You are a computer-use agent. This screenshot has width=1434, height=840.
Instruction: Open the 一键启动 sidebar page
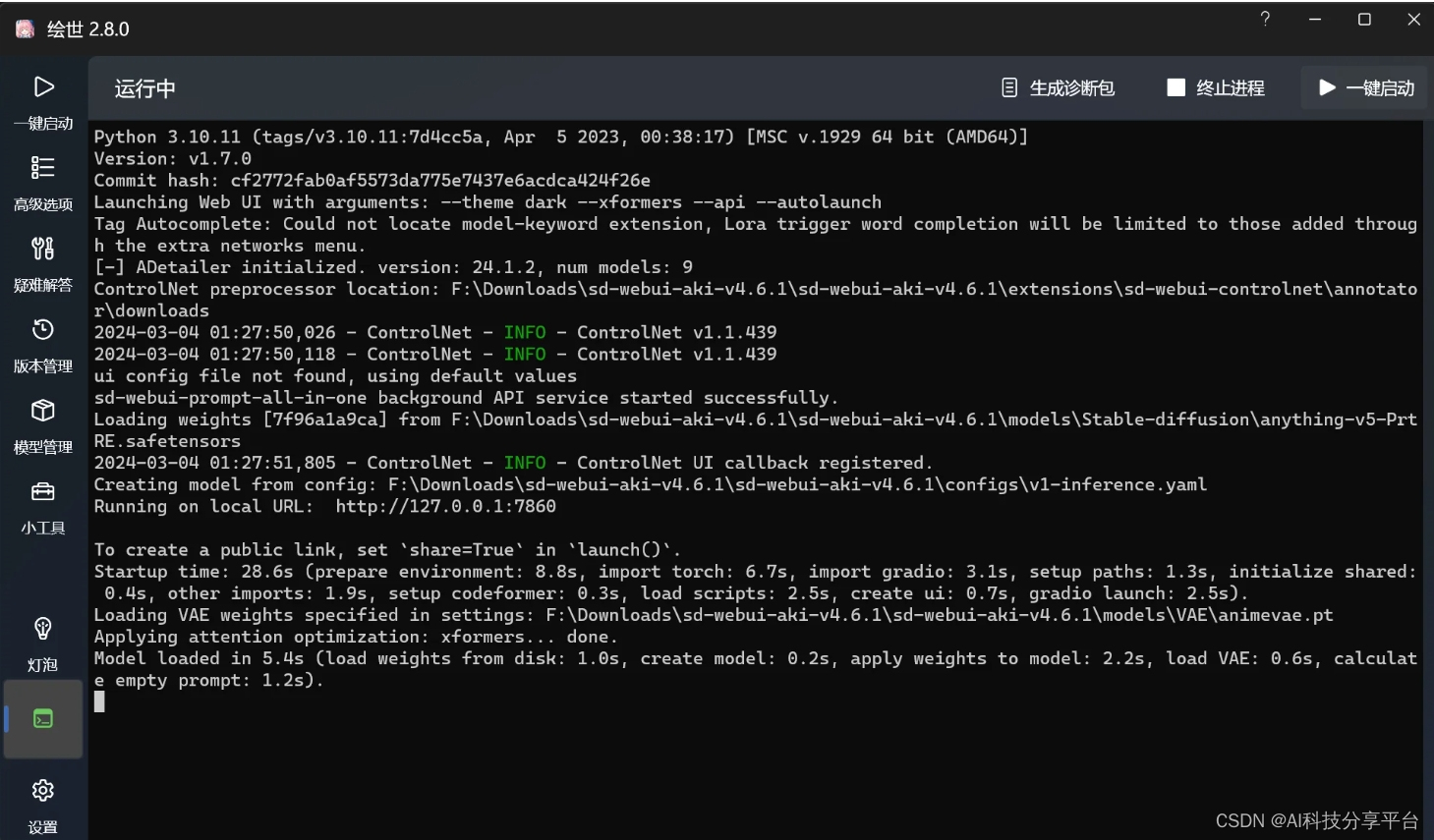[x=43, y=102]
